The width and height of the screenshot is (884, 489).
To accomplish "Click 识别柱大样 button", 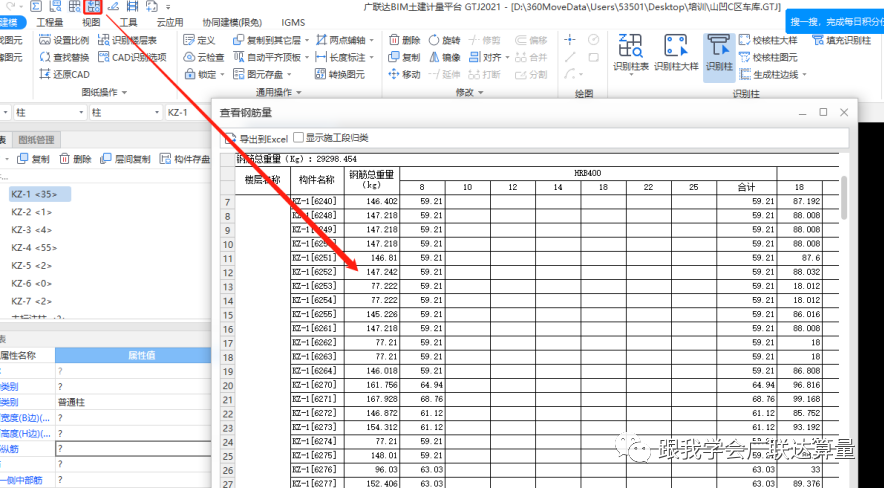I will click(675, 52).
